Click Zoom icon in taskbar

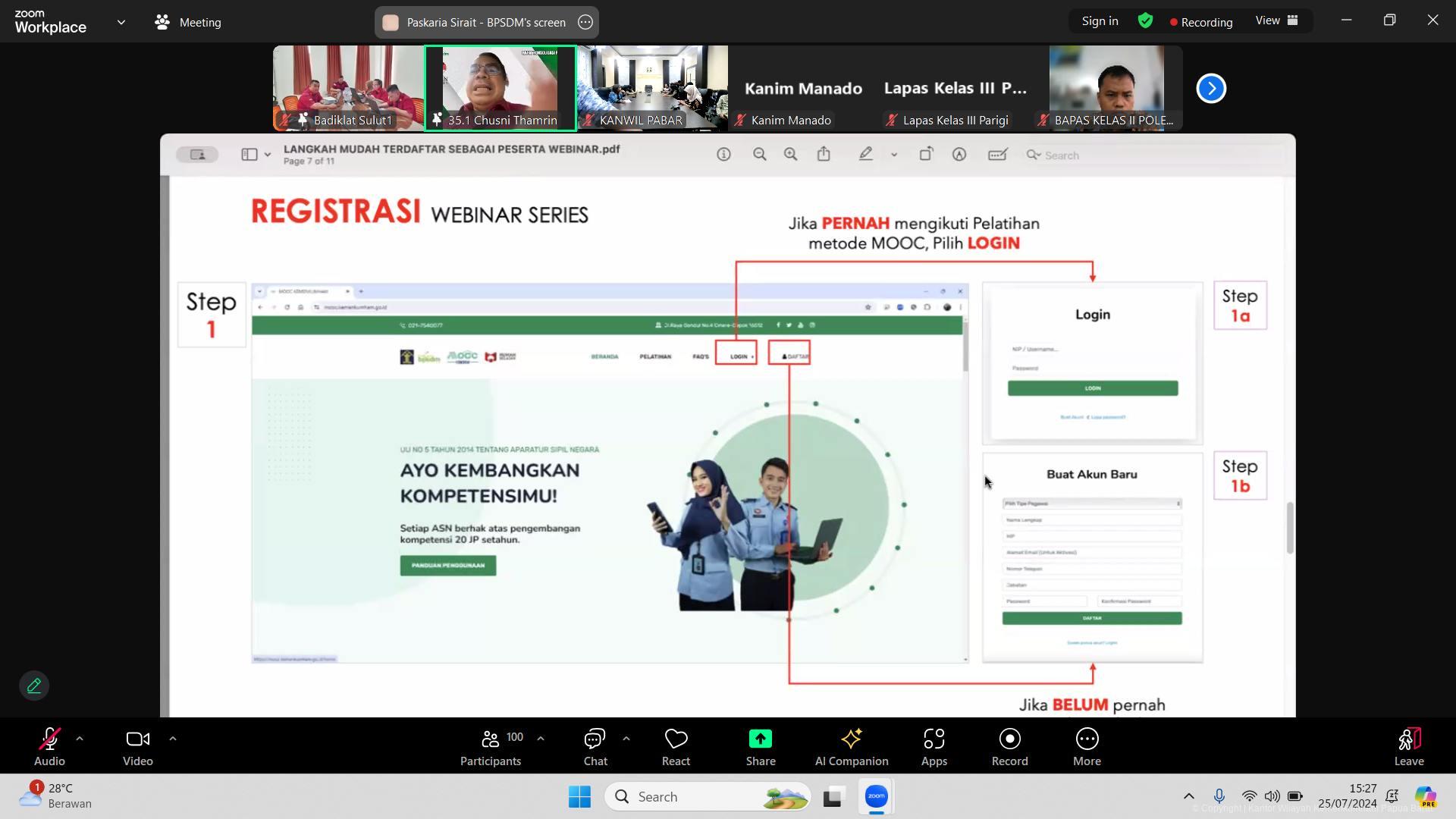click(x=877, y=796)
